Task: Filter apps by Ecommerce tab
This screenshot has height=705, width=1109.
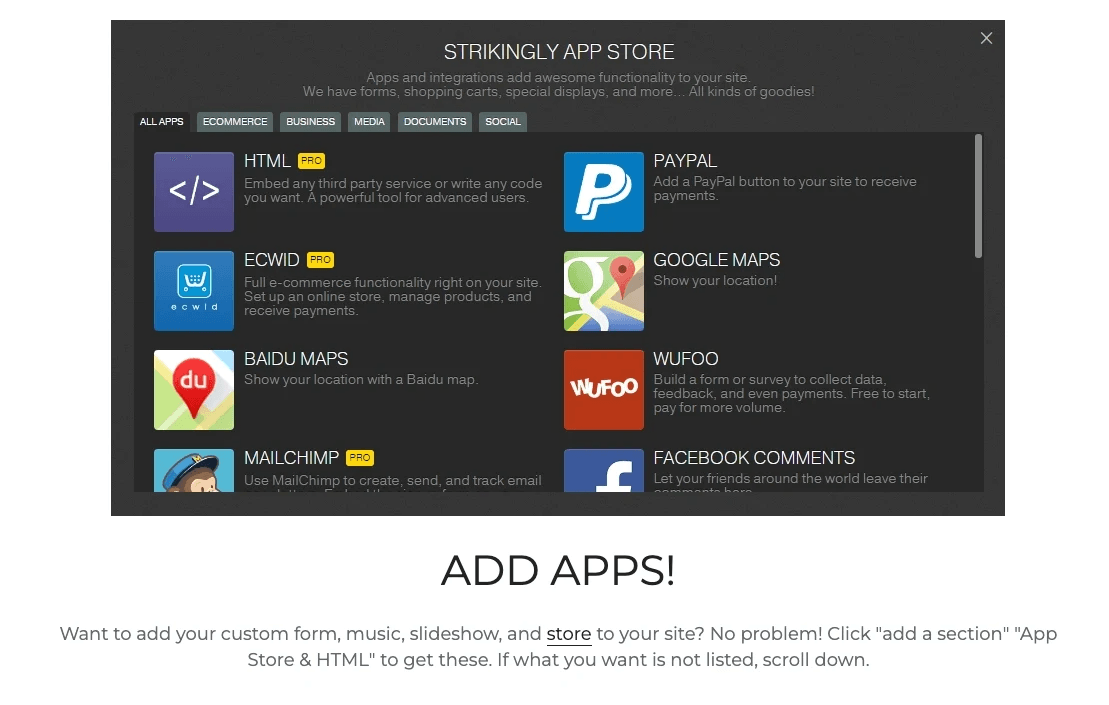Action: click(235, 122)
